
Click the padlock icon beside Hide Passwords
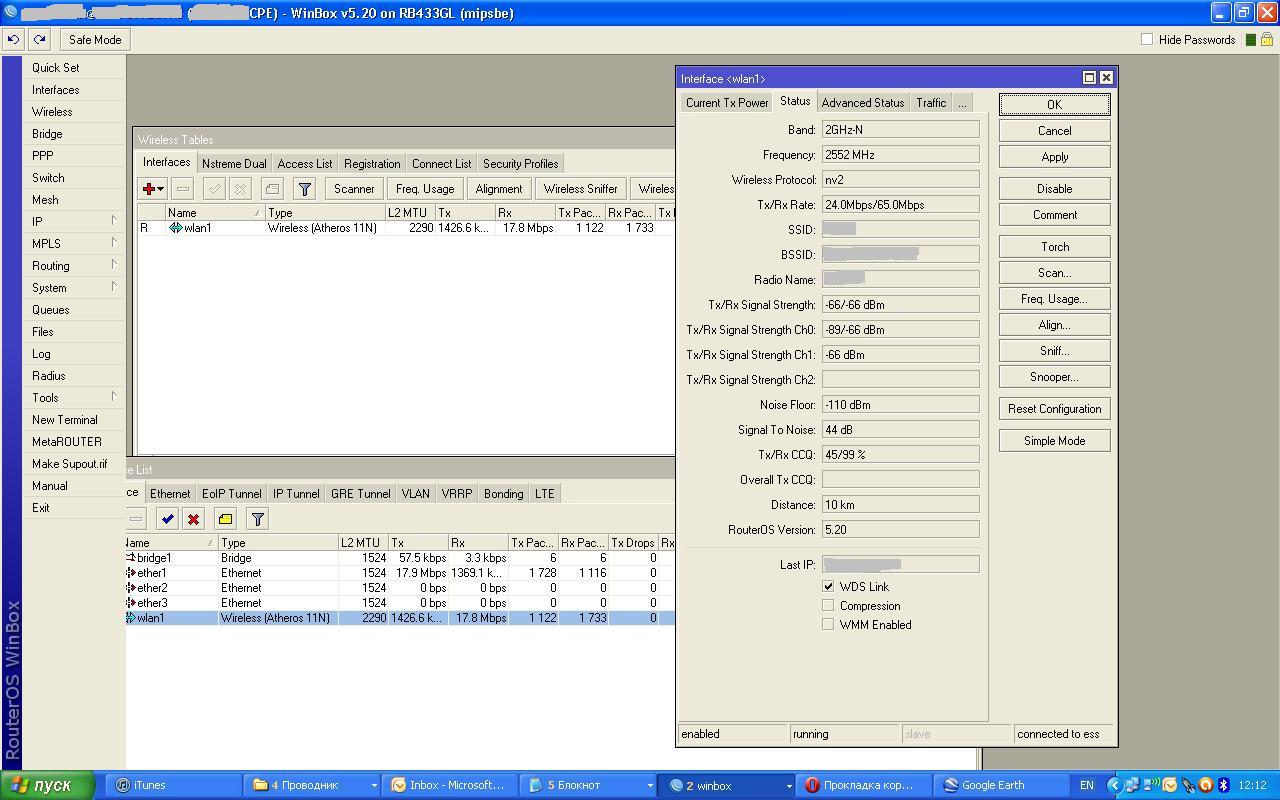1267,40
